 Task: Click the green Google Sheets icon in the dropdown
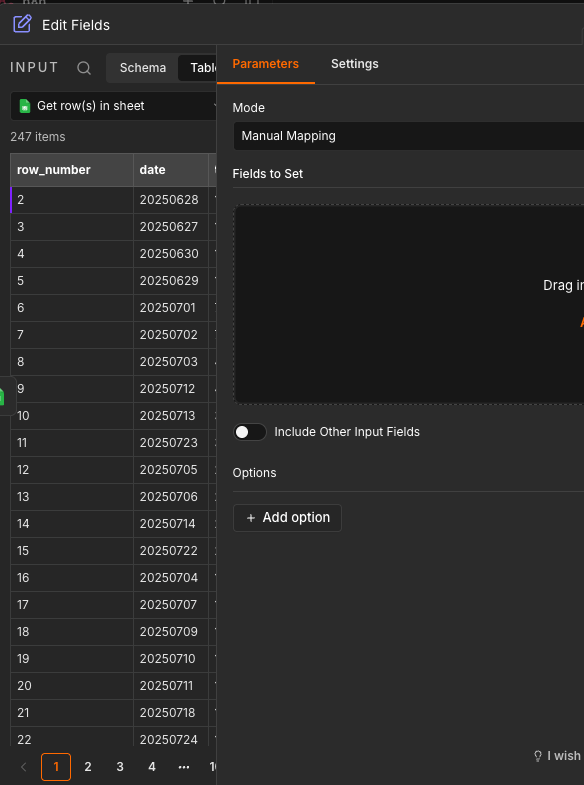pos(25,106)
